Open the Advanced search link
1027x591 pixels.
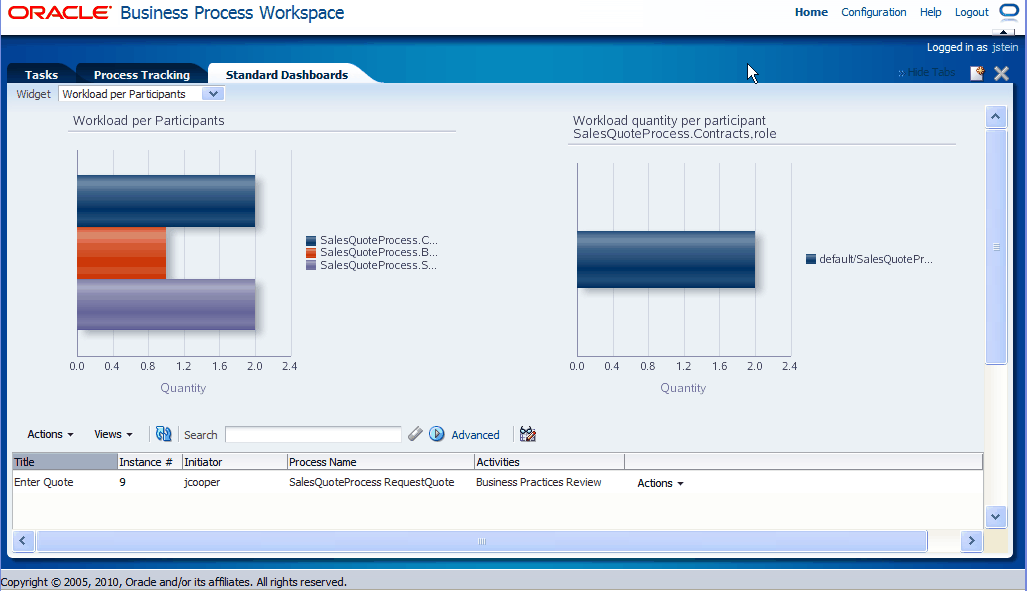(475, 434)
